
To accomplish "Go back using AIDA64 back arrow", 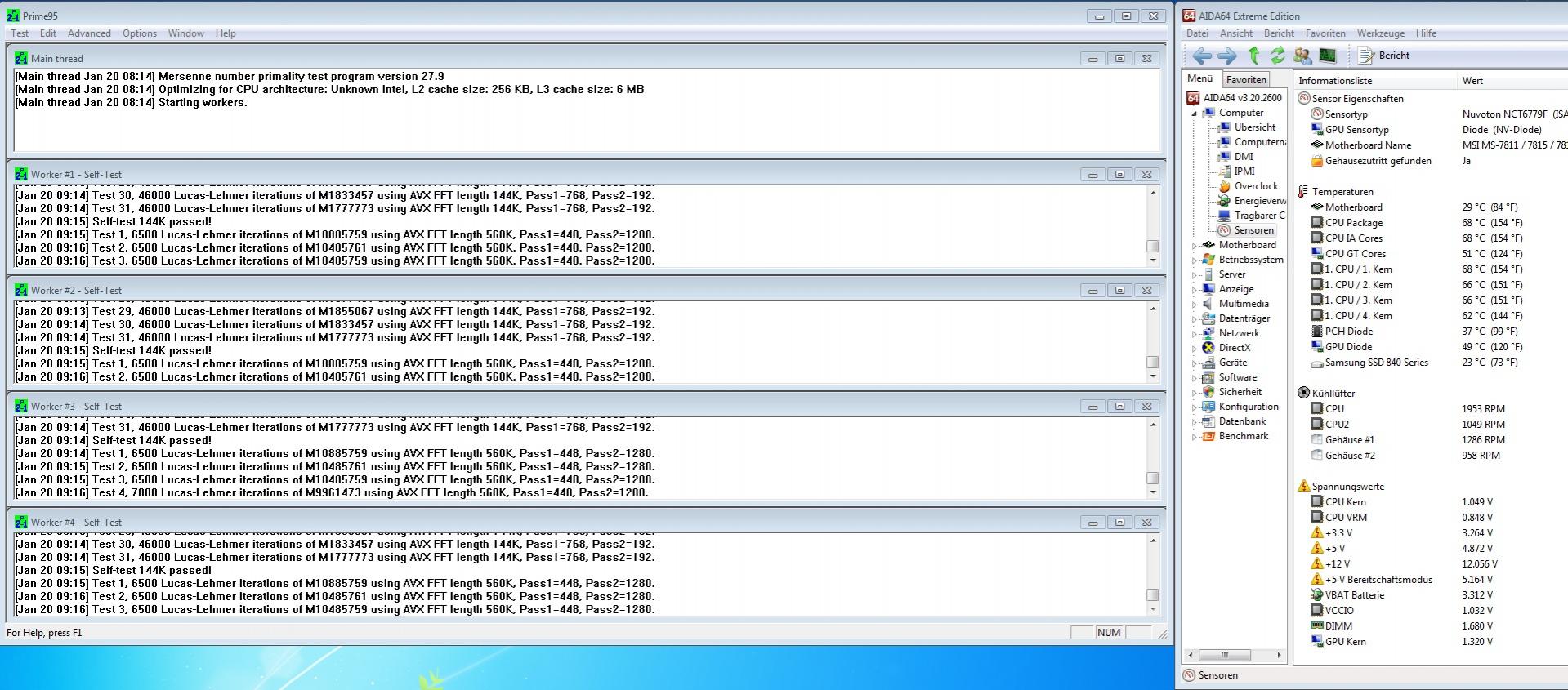I will pos(1202,56).
